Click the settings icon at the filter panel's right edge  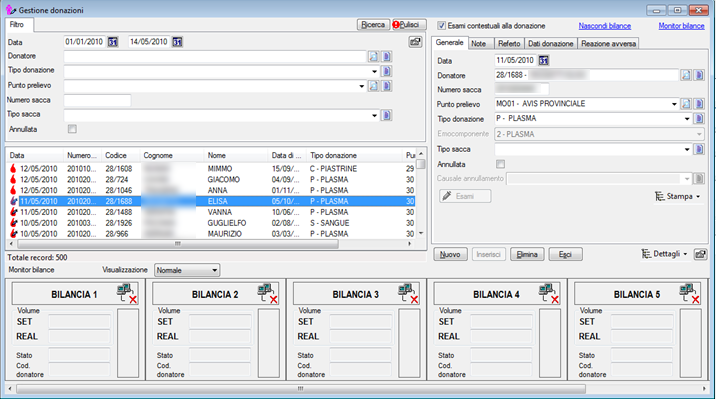(415, 42)
